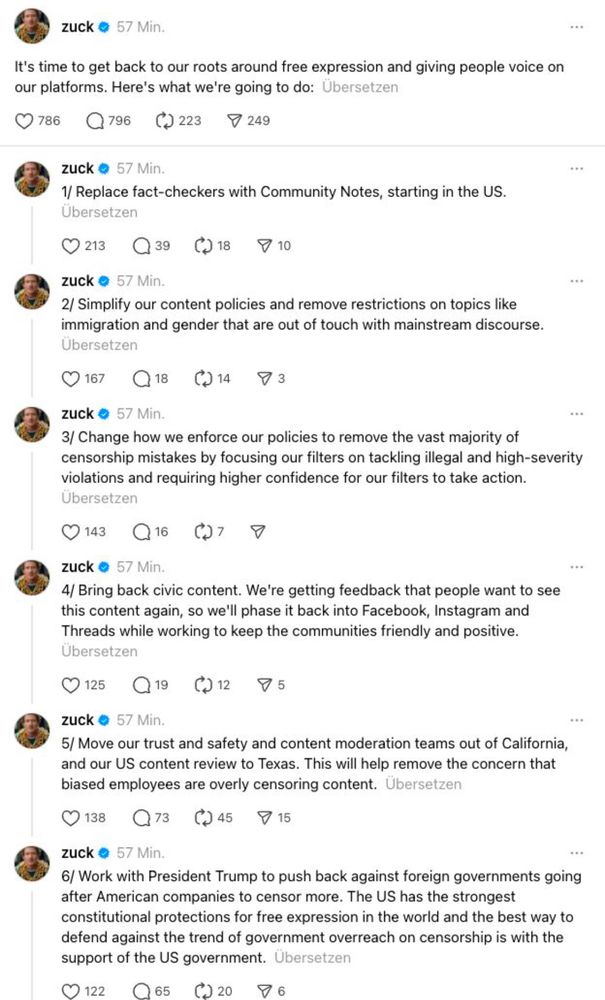Screen dimensions: 605x1000
Task: Share the main free expression post
Action: tap(235, 121)
